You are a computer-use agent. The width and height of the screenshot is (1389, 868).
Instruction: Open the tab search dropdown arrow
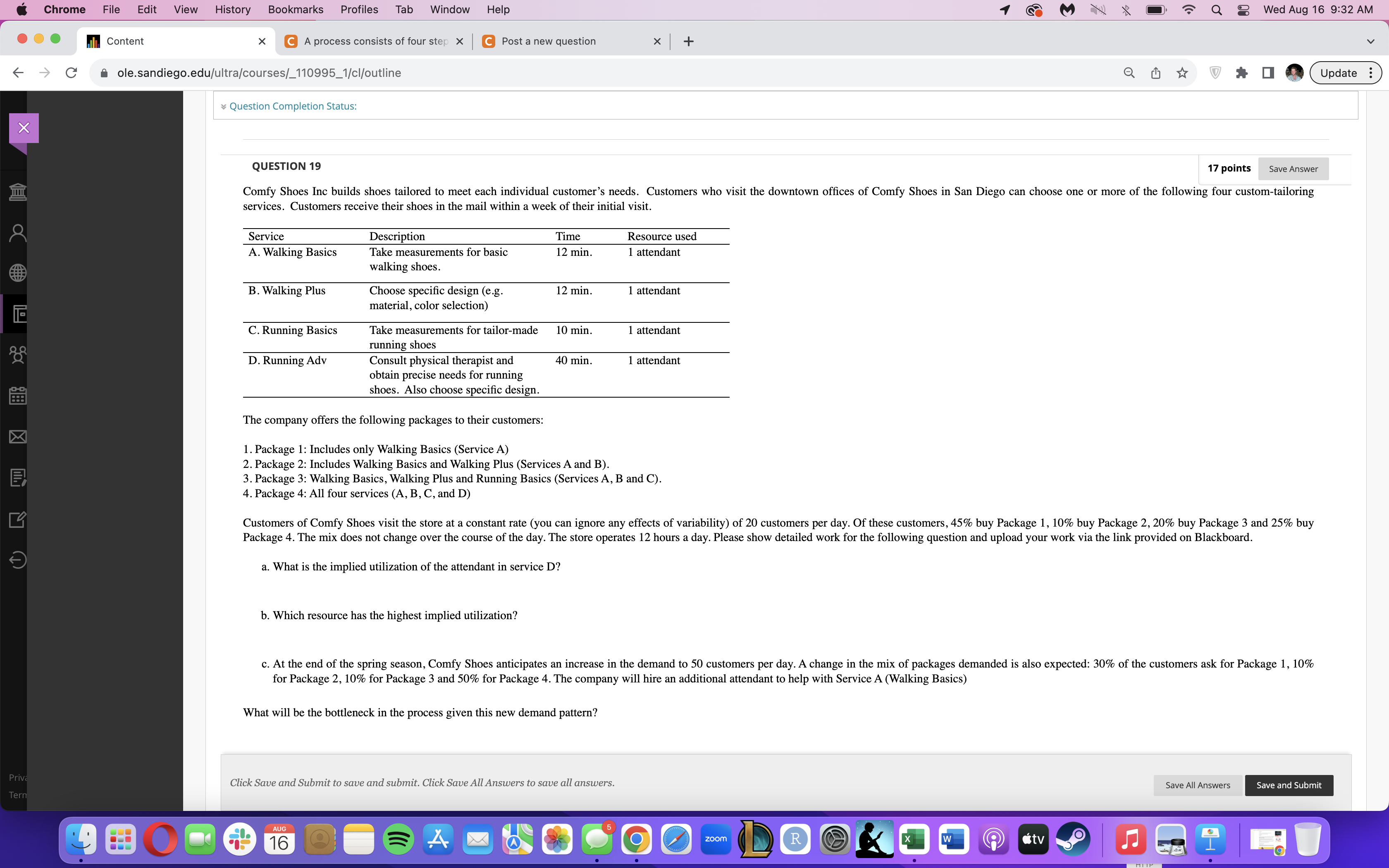click(1371, 41)
